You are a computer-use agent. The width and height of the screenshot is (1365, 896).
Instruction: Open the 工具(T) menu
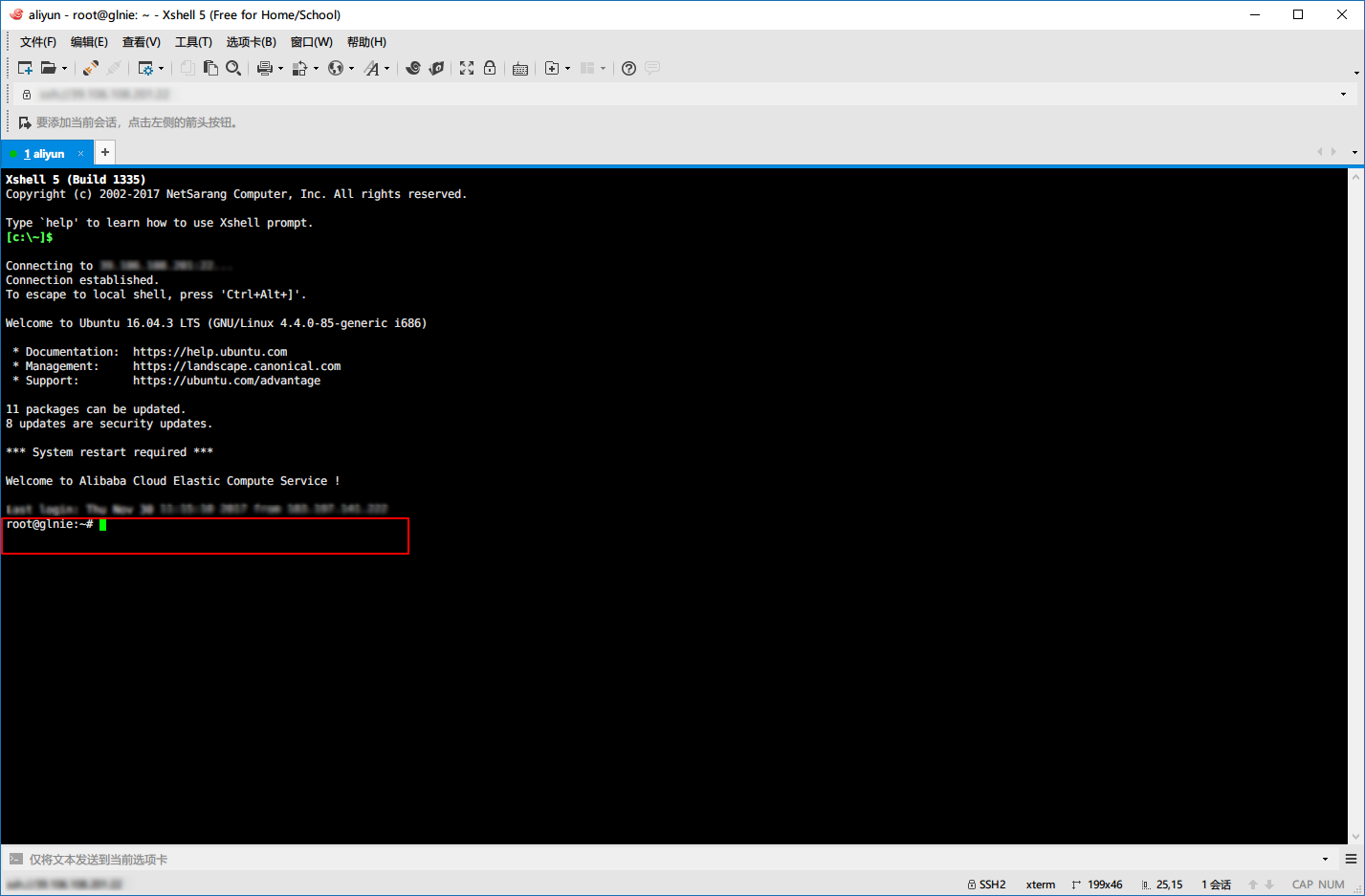193,42
